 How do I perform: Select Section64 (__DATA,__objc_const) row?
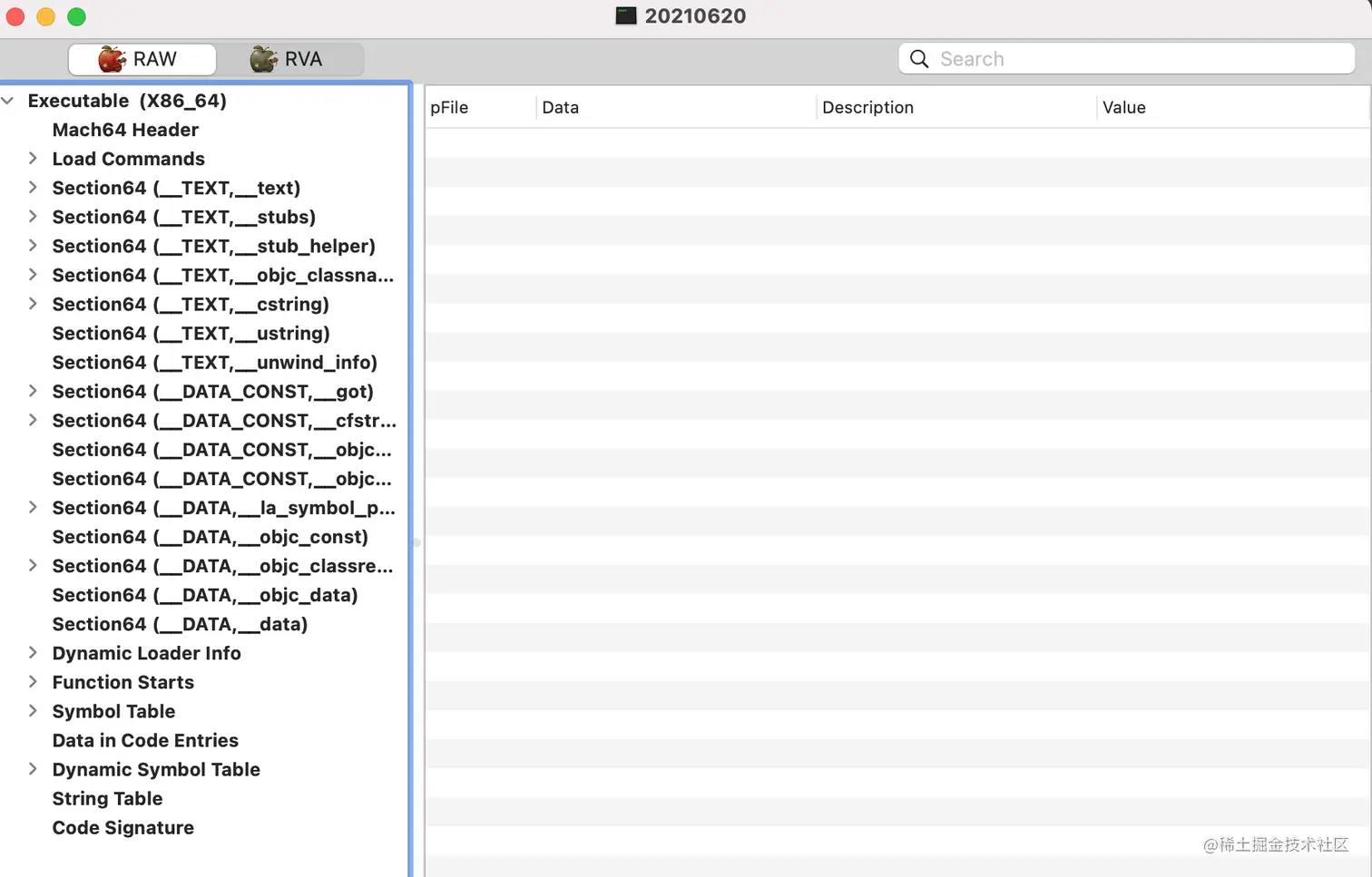[x=211, y=536]
